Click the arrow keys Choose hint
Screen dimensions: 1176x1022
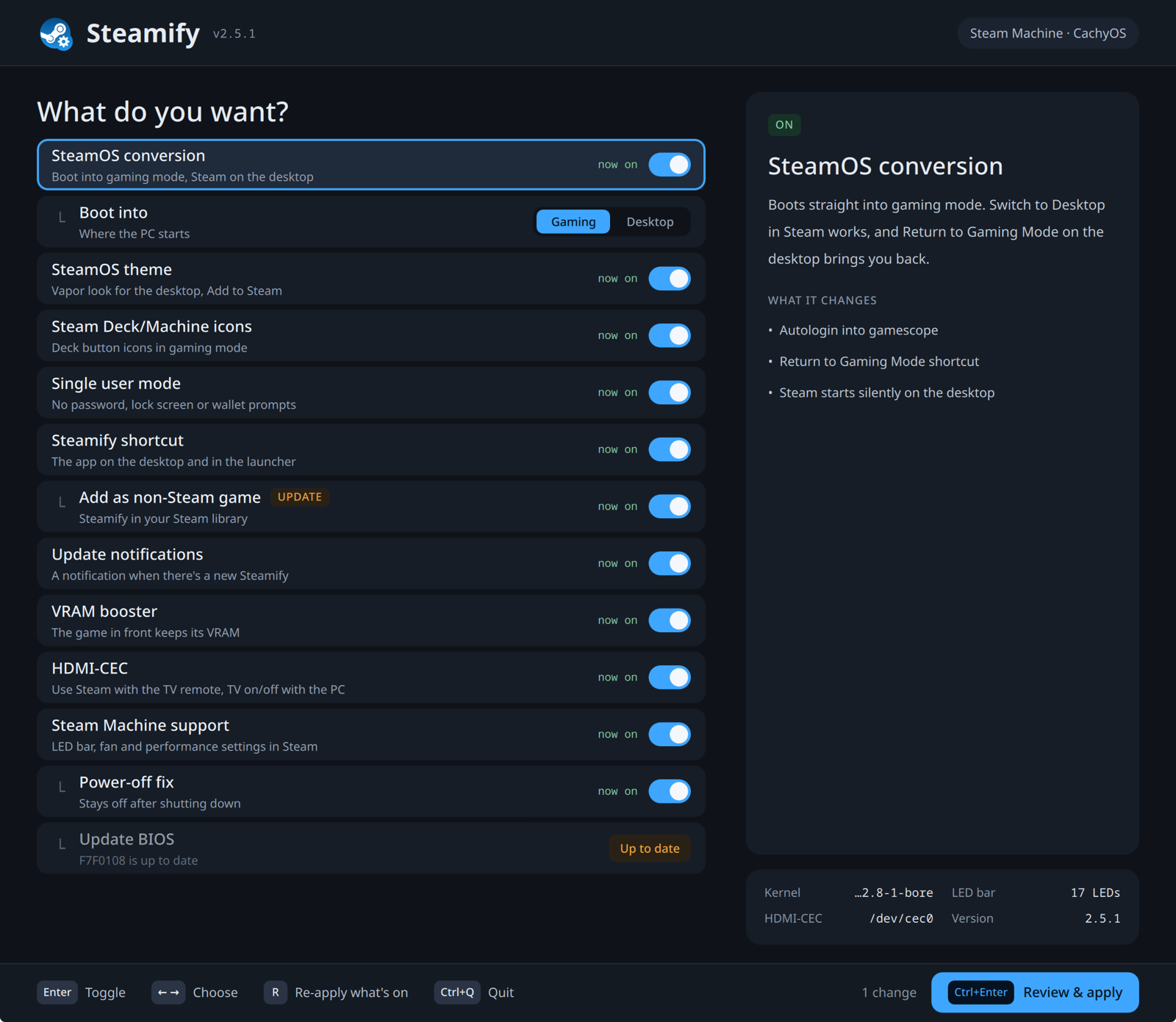point(195,993)
